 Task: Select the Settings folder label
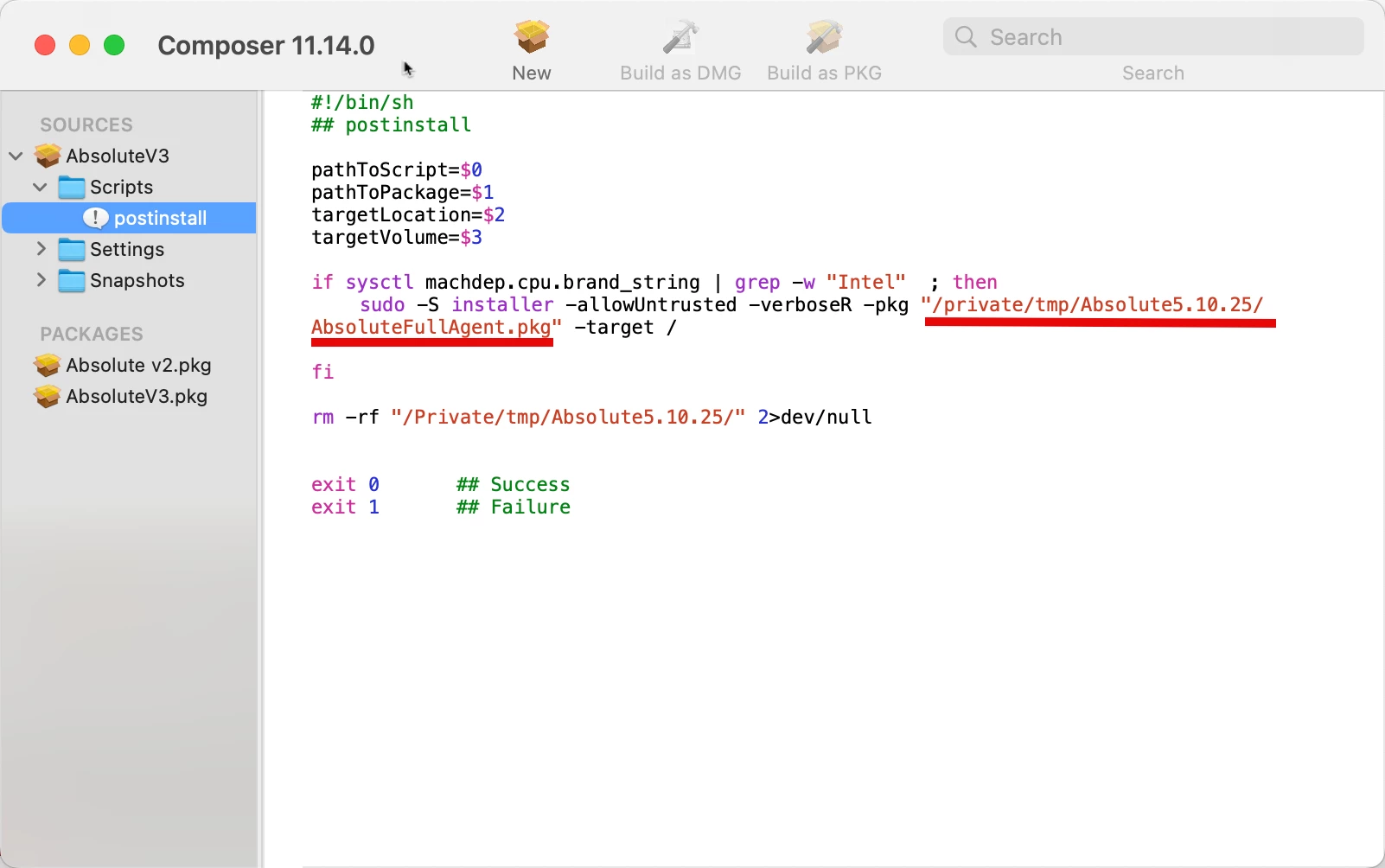tap(127, 249)
